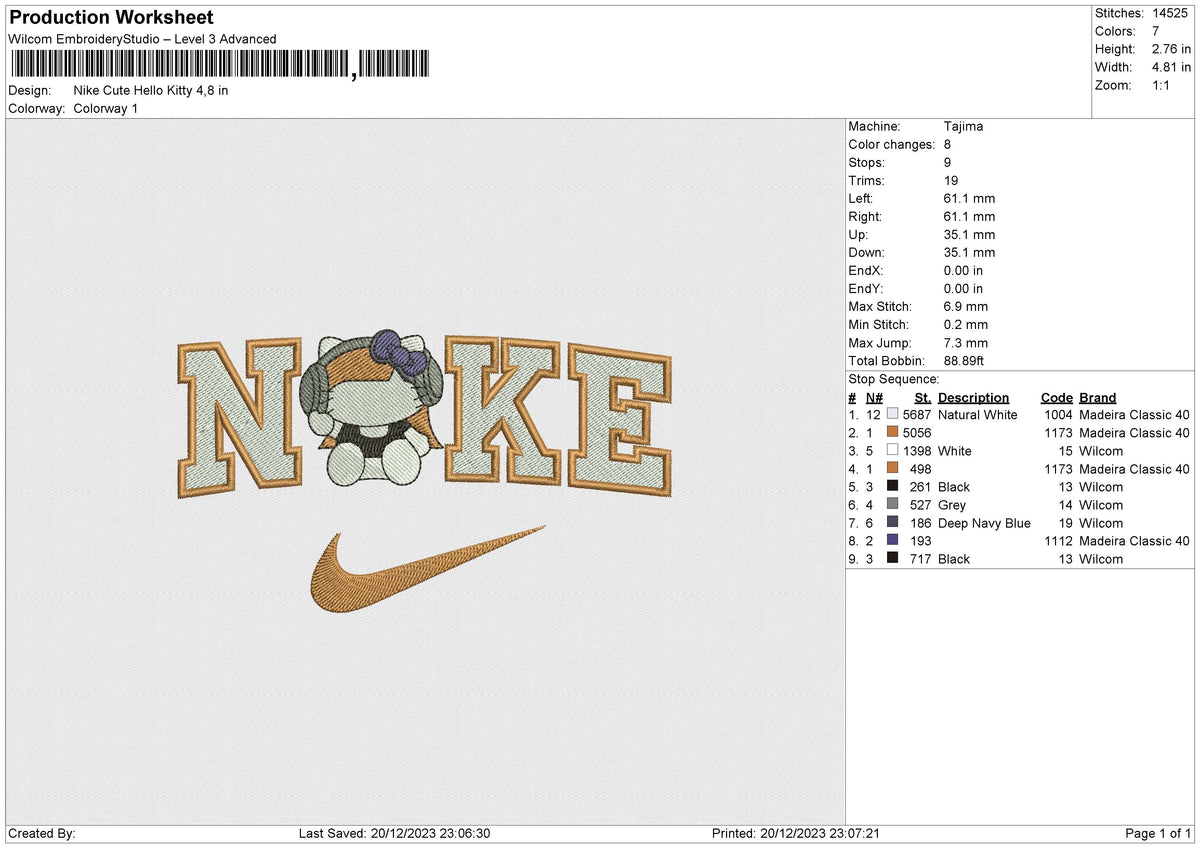This screenshot has width=1200, height=848.
Task: Click design name "Nike Cute Hello Kitty 4,8 in"
Action: click(151, 91)
